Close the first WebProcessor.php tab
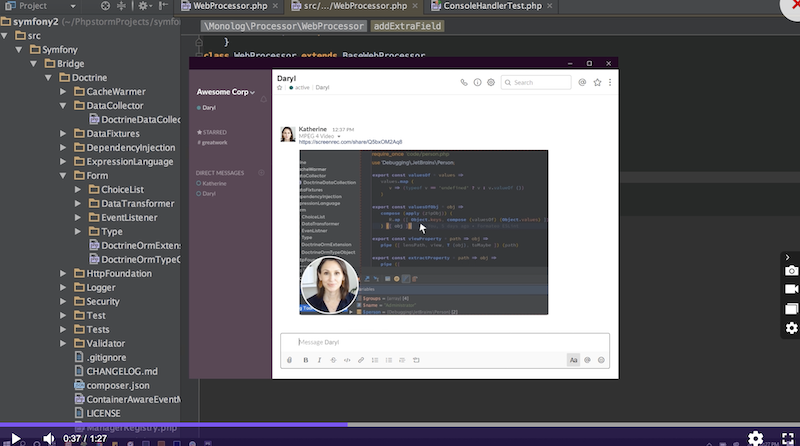Viewport: 800px width, 446px height. 275,6
